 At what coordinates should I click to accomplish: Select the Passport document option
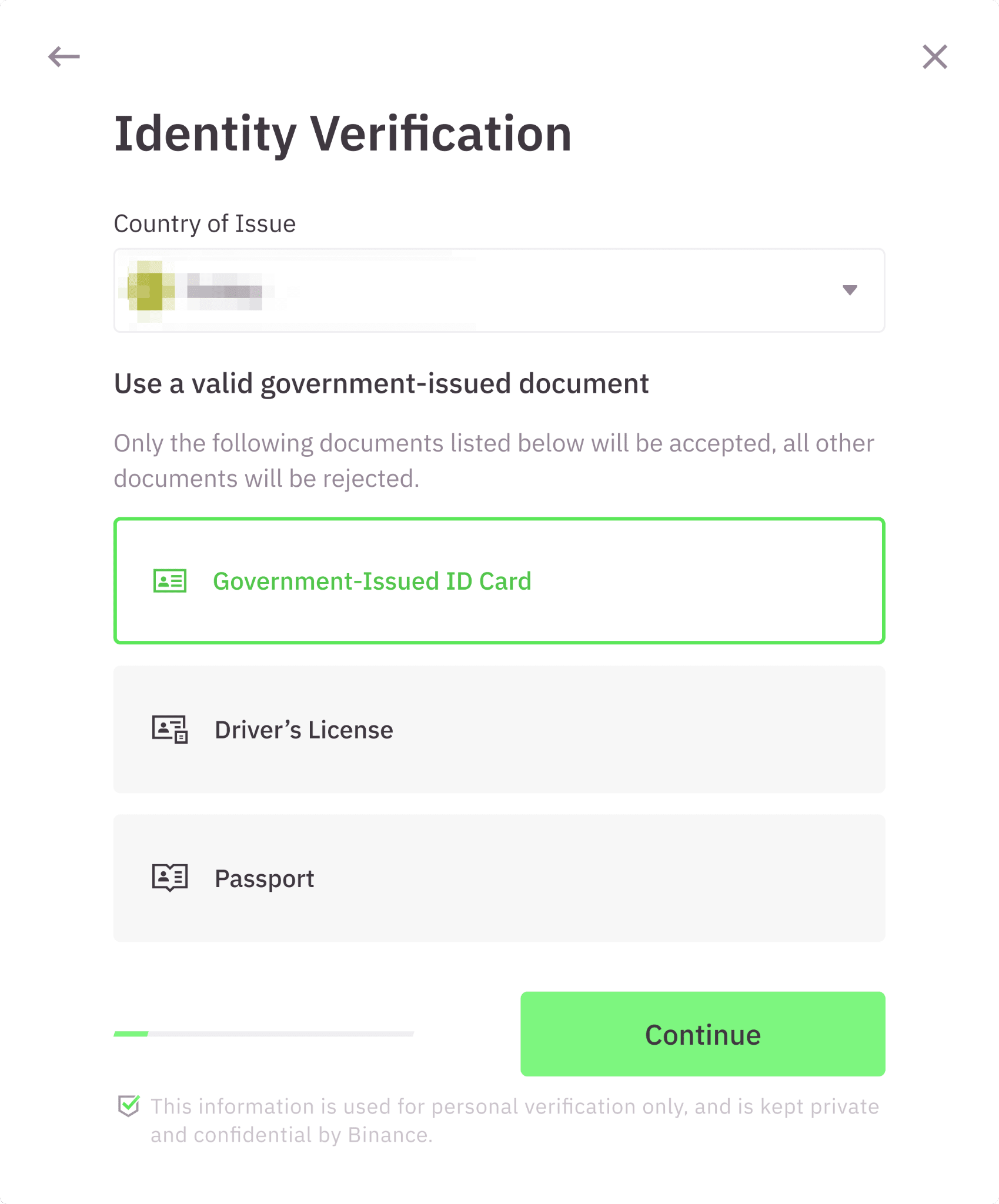(x=499, y=878)
